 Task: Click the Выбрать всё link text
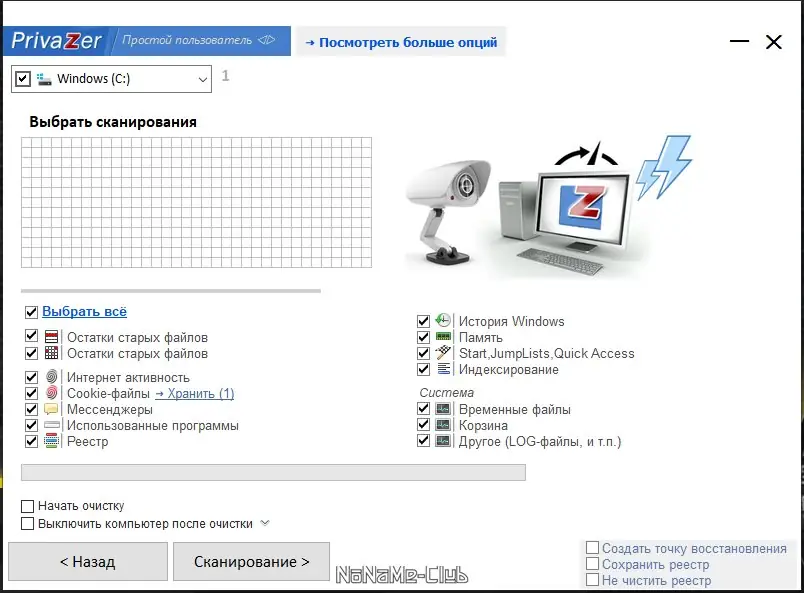(x=84, y=311)
